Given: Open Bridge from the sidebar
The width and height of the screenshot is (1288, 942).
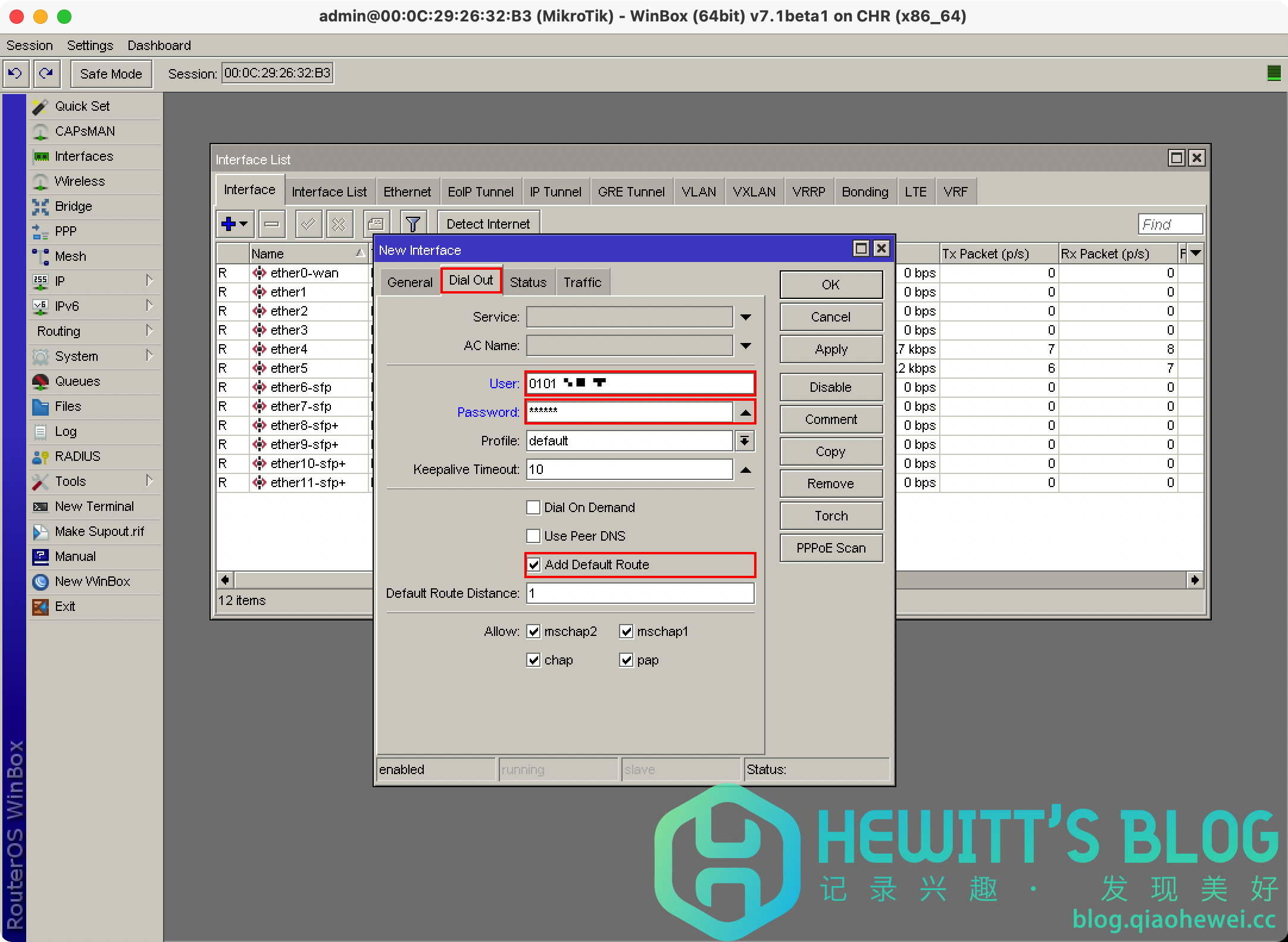Looking at the screenshot, I should pos(73,207).
